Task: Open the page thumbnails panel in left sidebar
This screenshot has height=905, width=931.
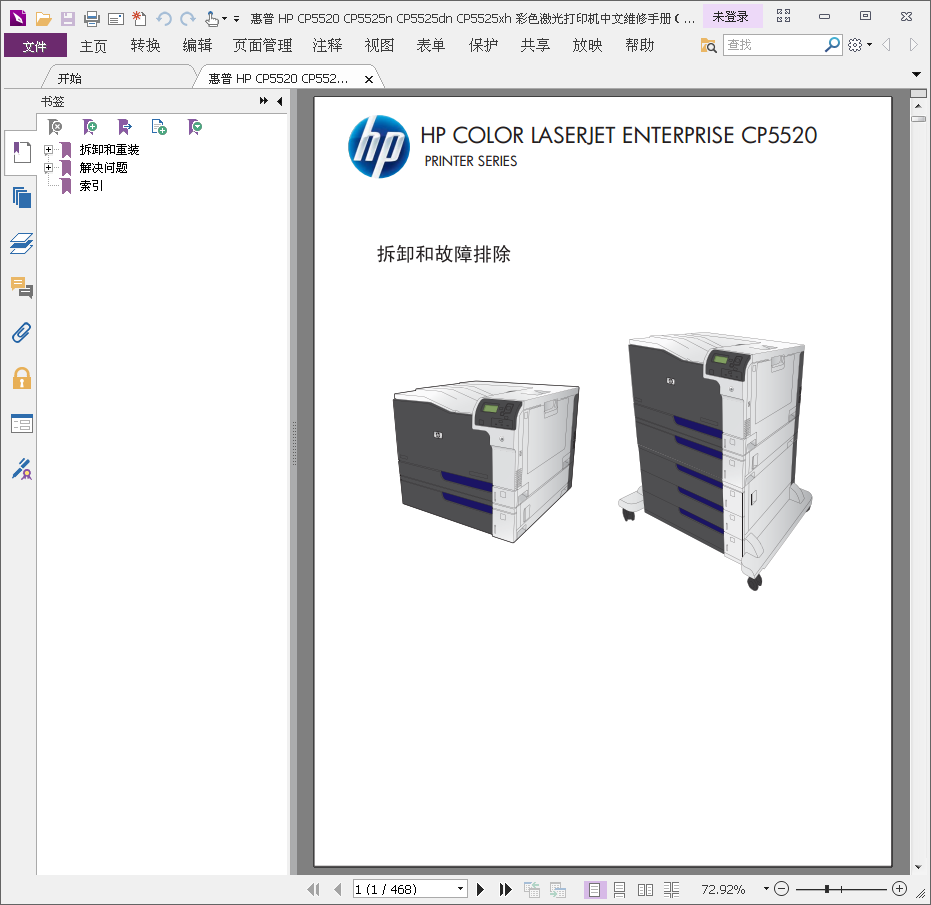Action: (22, 198)
